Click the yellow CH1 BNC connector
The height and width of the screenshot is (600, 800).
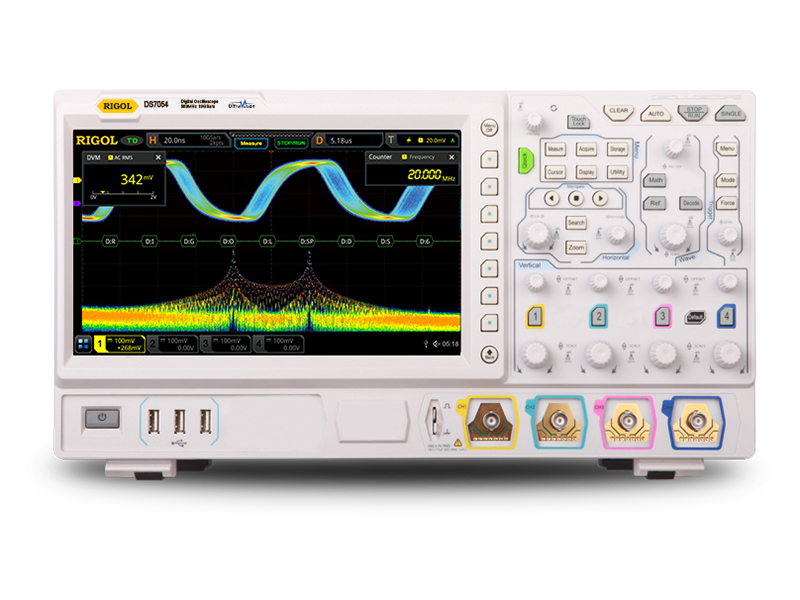(x=491, y=421)
